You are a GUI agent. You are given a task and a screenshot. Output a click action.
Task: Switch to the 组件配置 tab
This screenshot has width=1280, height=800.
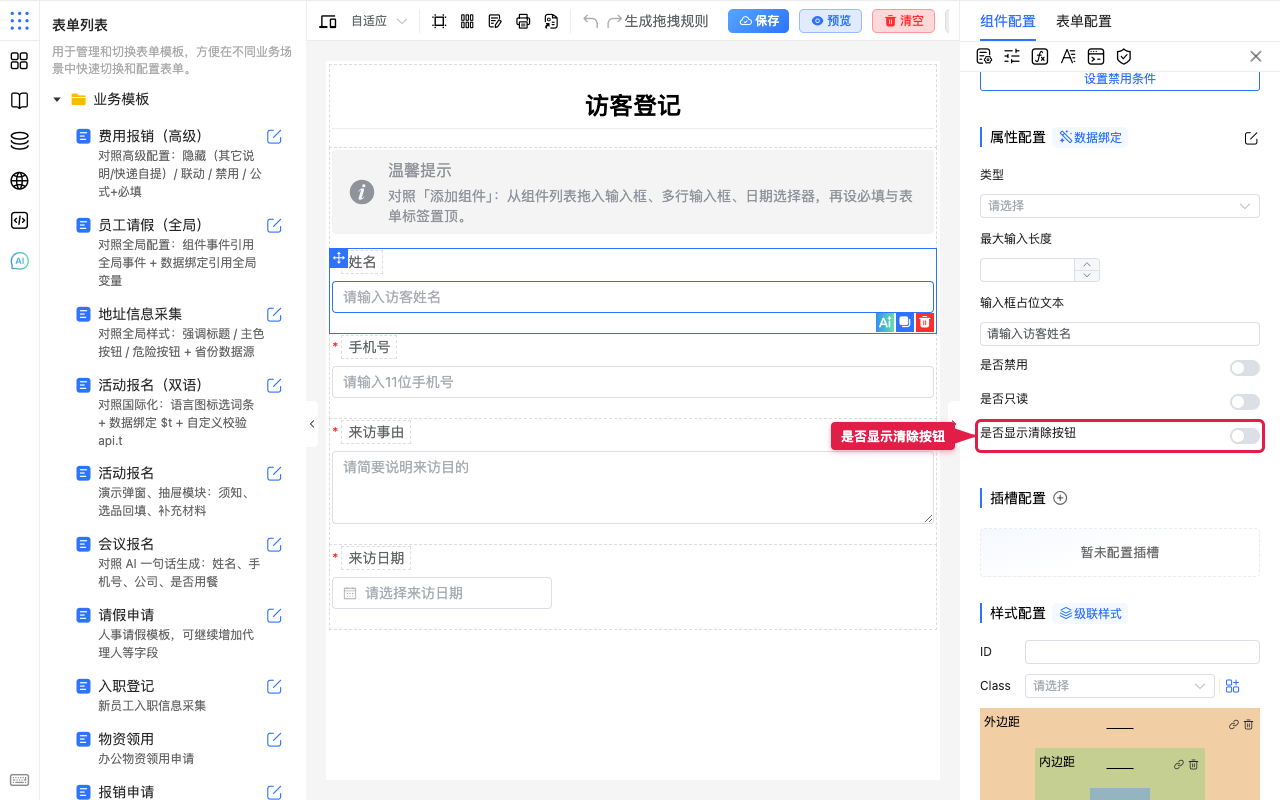click(1008, 21)
